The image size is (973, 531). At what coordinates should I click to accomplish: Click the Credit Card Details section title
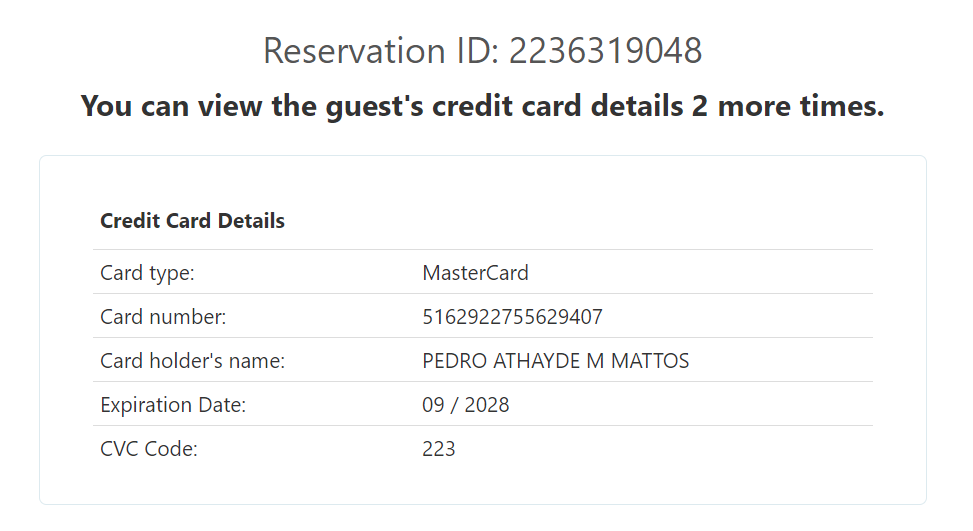tap(192, 221)
